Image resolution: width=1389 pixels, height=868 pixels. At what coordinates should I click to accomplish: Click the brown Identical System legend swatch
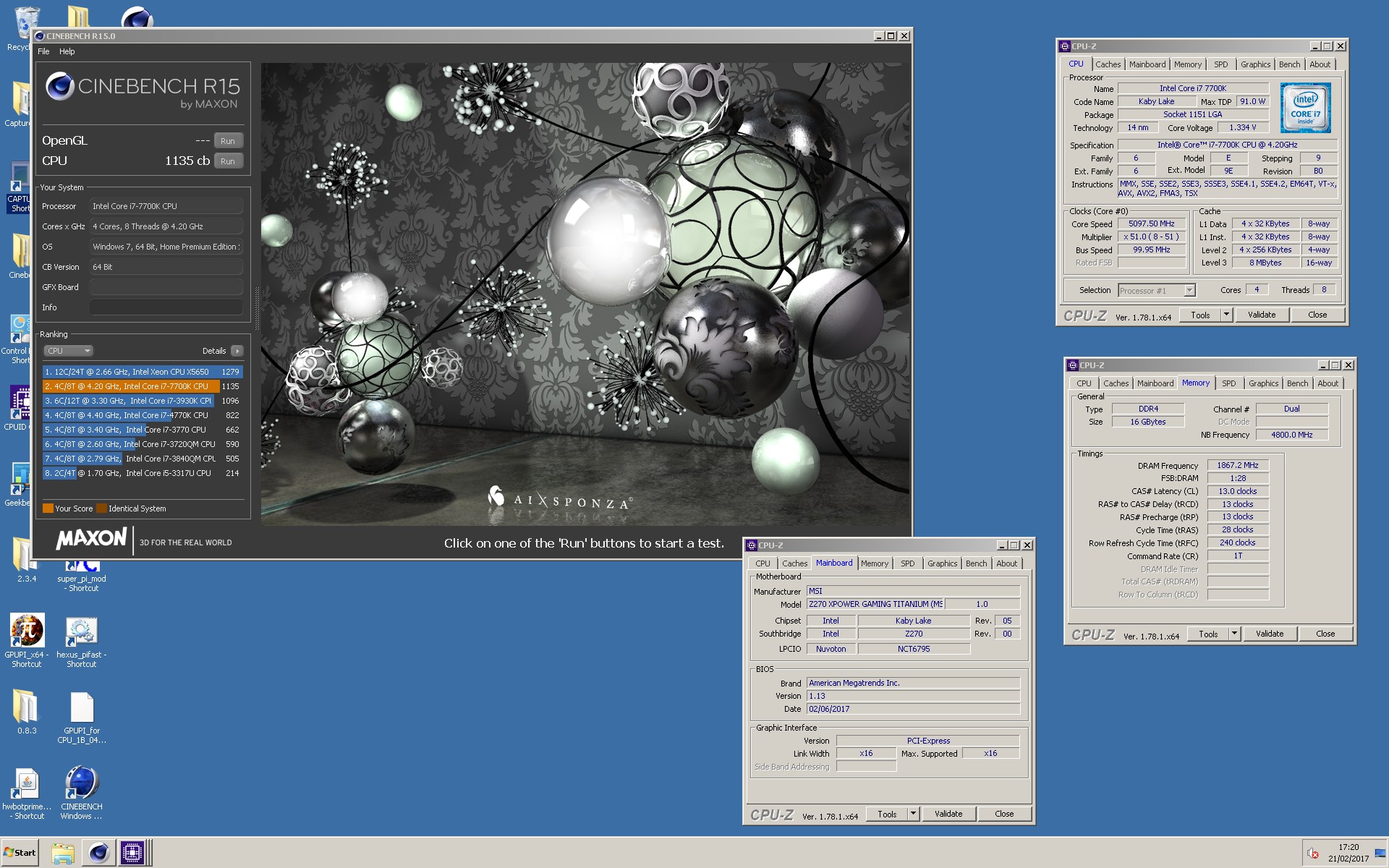click(x=101, y=509)
